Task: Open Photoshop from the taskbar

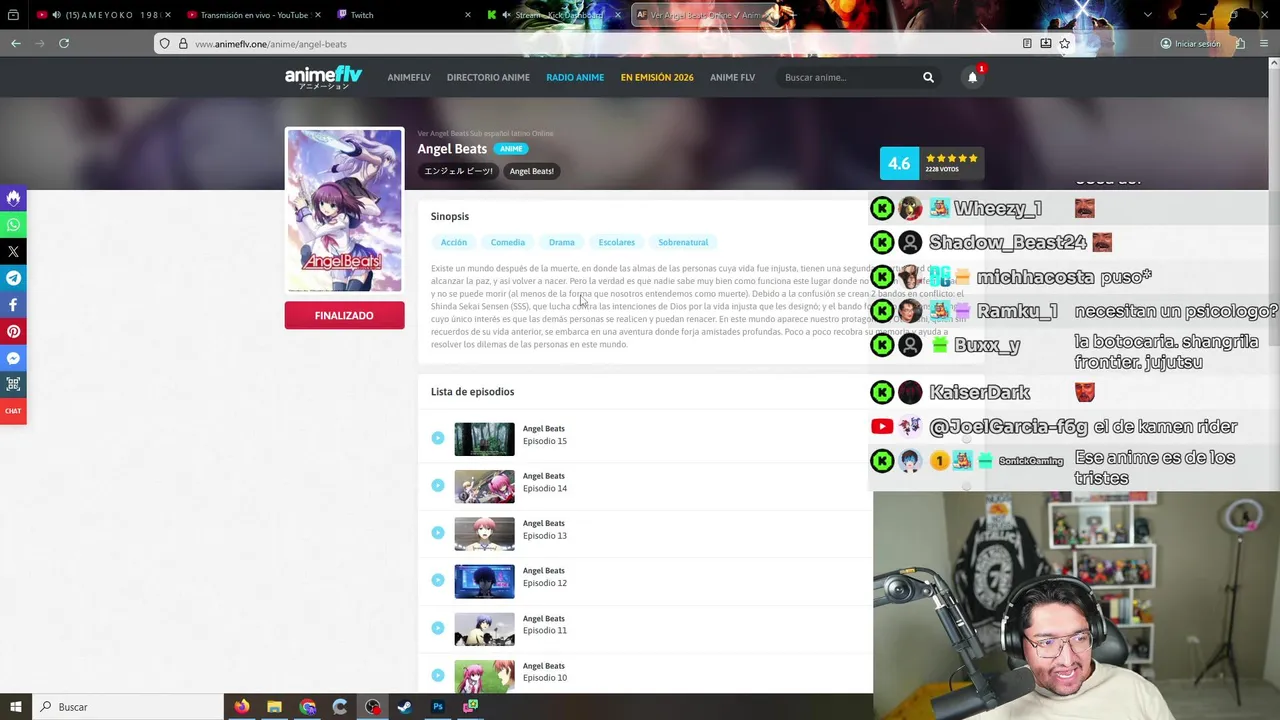Action: pos(437,707)
